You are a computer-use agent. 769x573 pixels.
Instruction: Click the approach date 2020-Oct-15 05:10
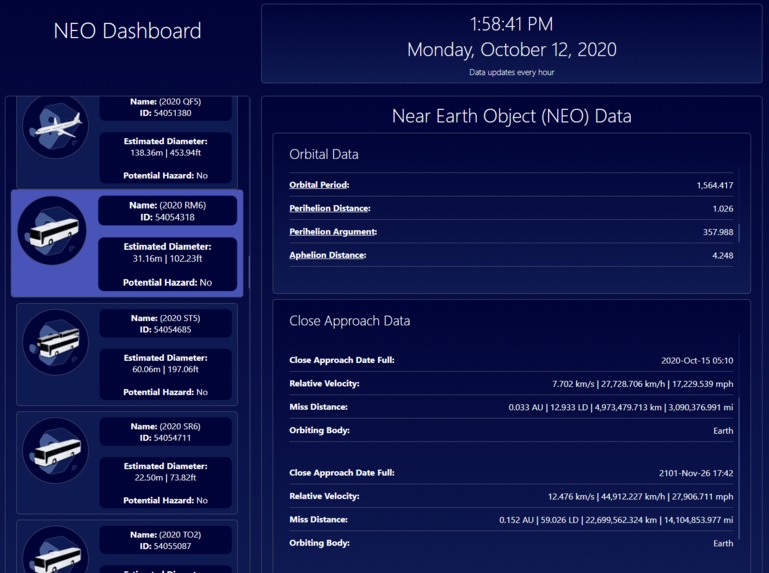point(697,361)
